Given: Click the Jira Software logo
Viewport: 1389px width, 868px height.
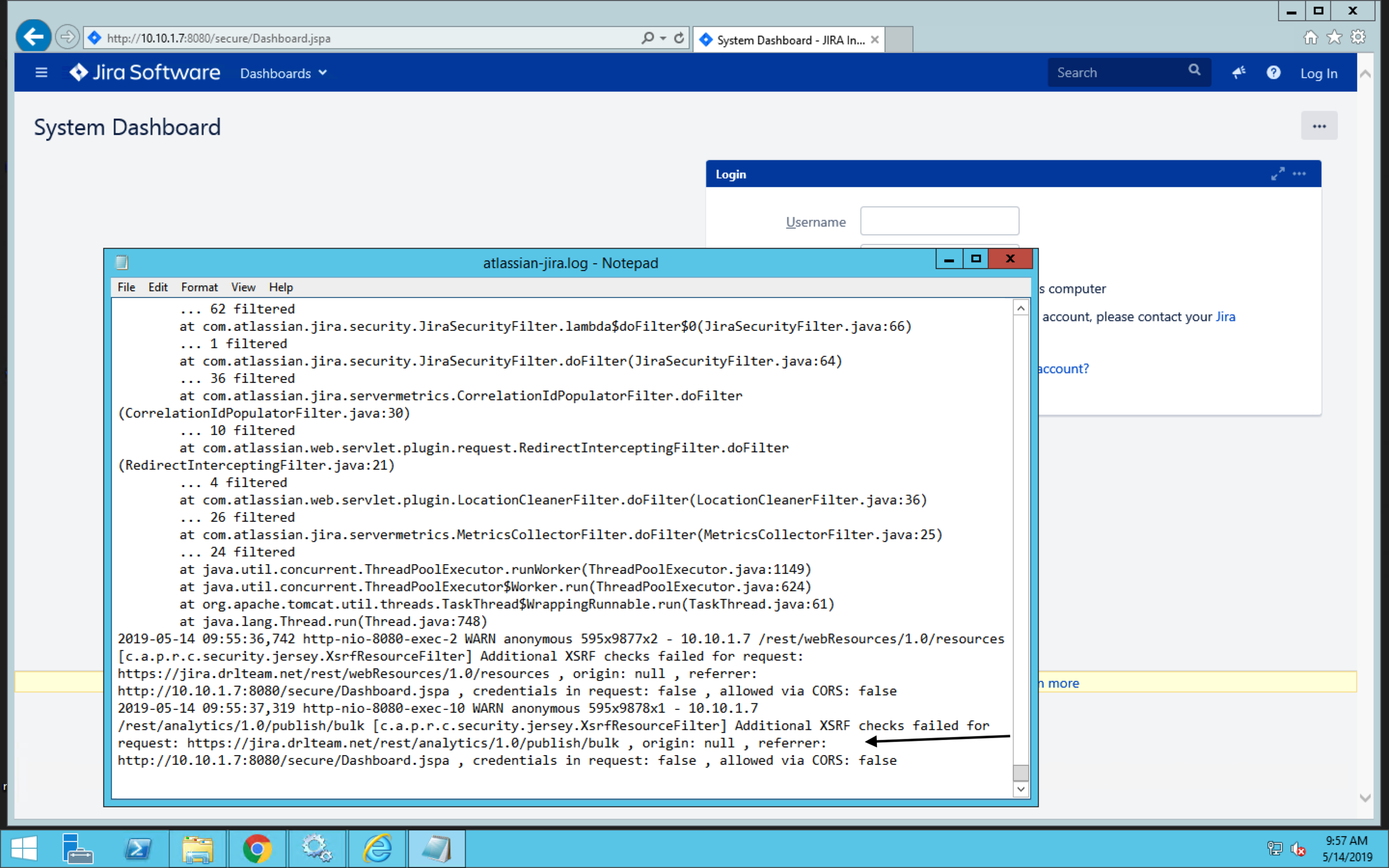Looking at the screenshot, I should tap(145, 72).
